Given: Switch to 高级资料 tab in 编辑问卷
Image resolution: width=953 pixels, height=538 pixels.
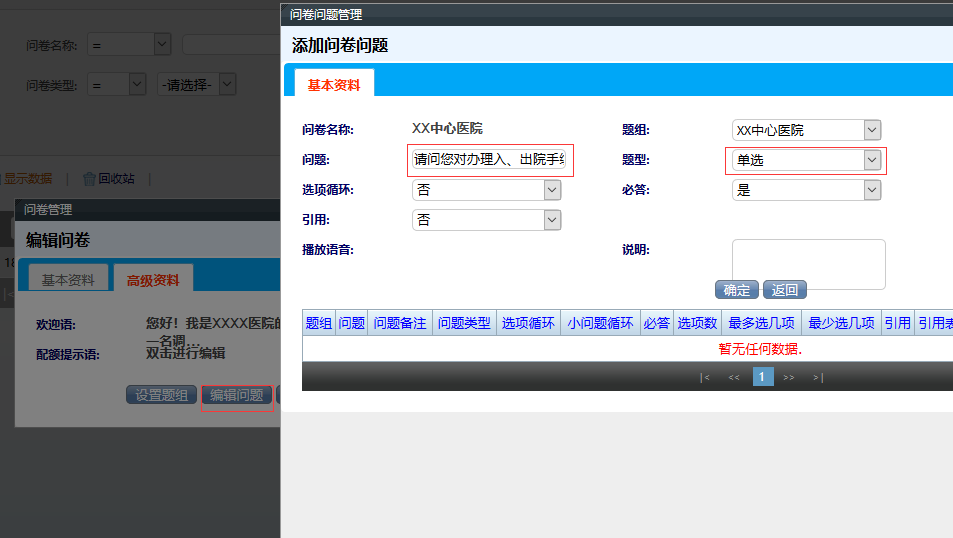Looking at the screenshot, I should click(x=153, y=280).
